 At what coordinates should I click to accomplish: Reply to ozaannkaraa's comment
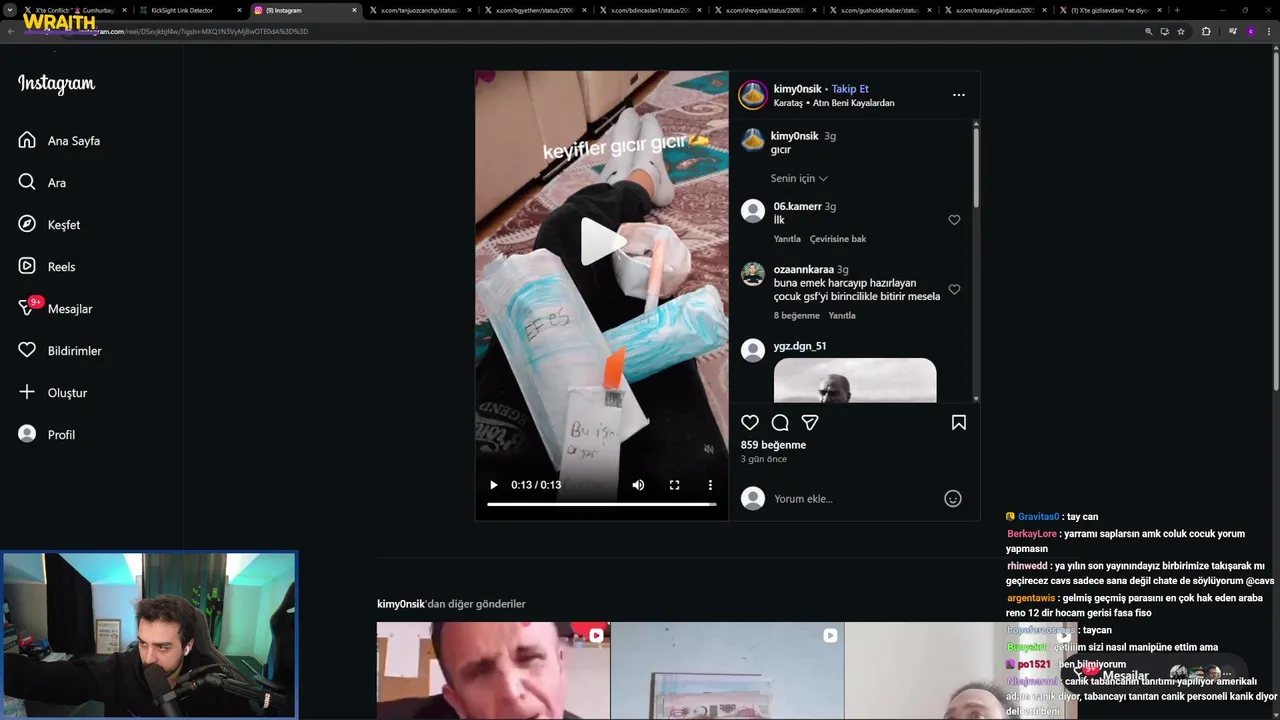[842, 316]
